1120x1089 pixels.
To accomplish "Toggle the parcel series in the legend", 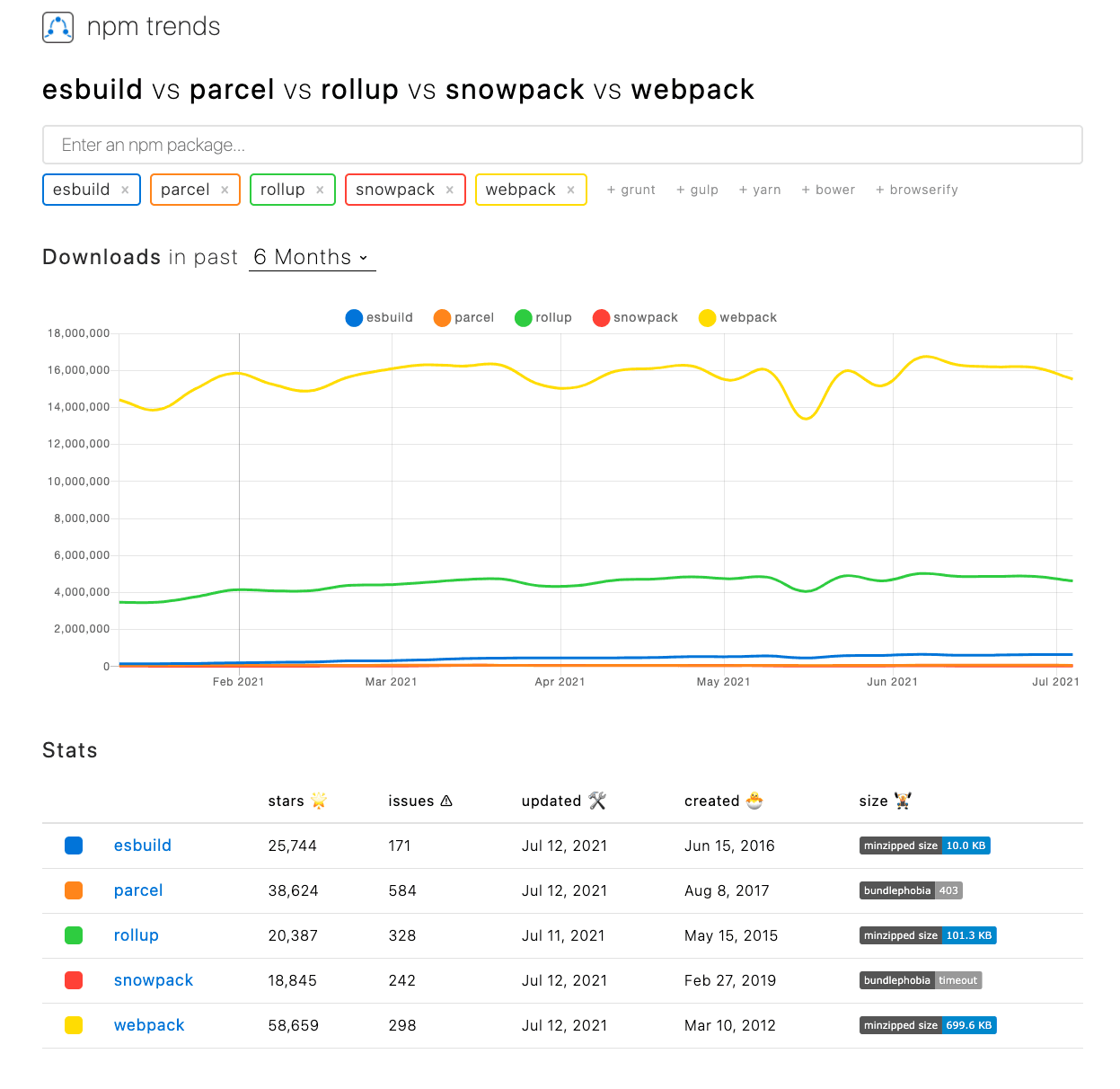I will click(x=463, y=317).
